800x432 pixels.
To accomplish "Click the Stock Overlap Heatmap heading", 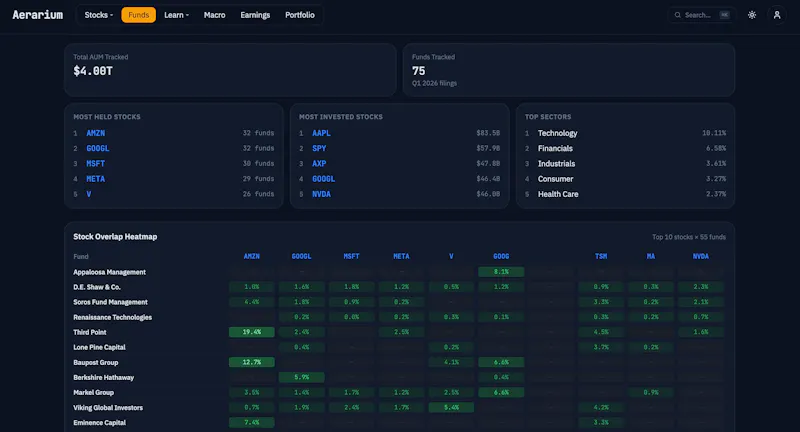I will point(115,237).
